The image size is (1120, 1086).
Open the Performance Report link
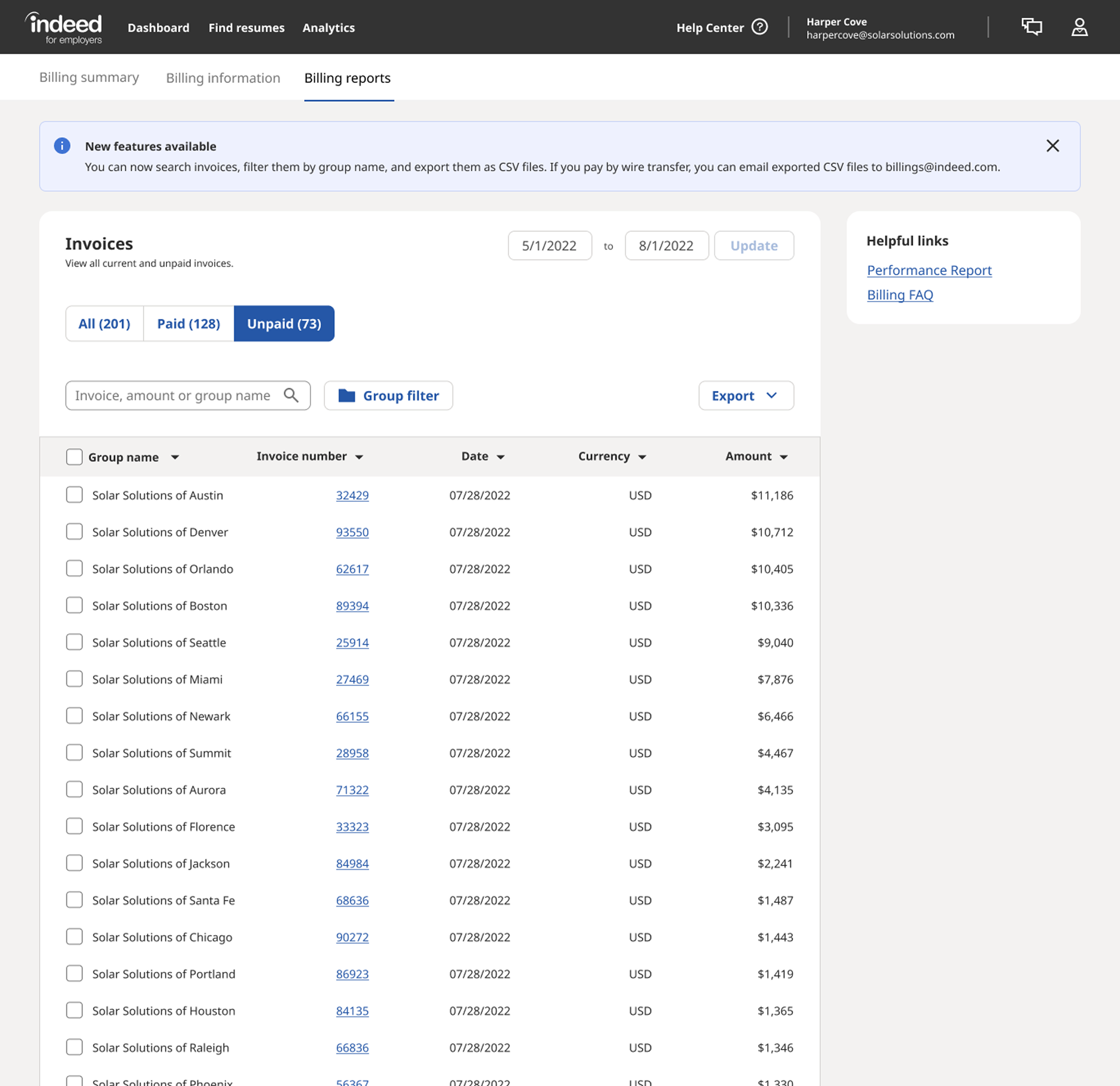click(x=929, y=270)
